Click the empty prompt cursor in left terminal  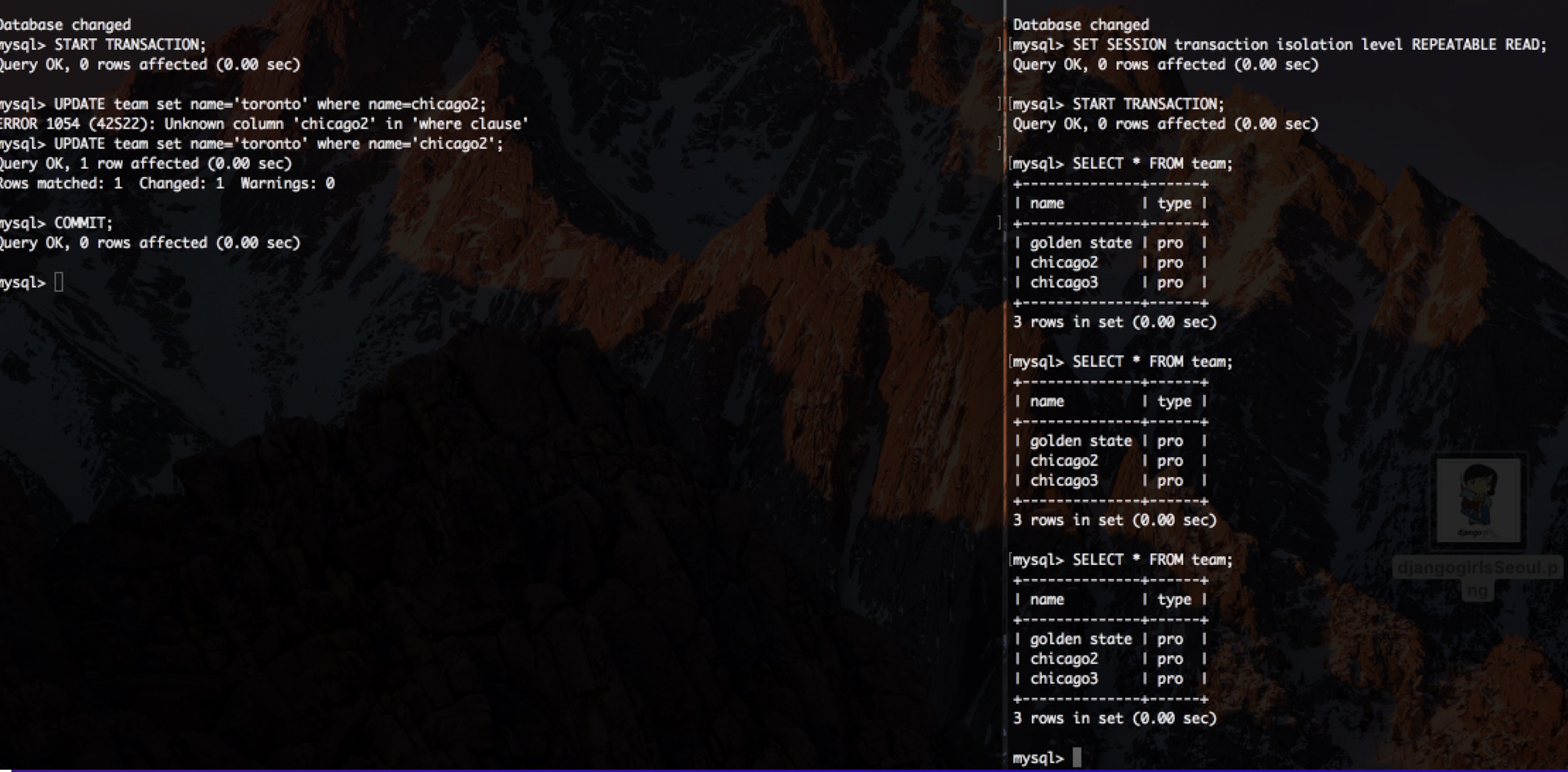[59, 283]
